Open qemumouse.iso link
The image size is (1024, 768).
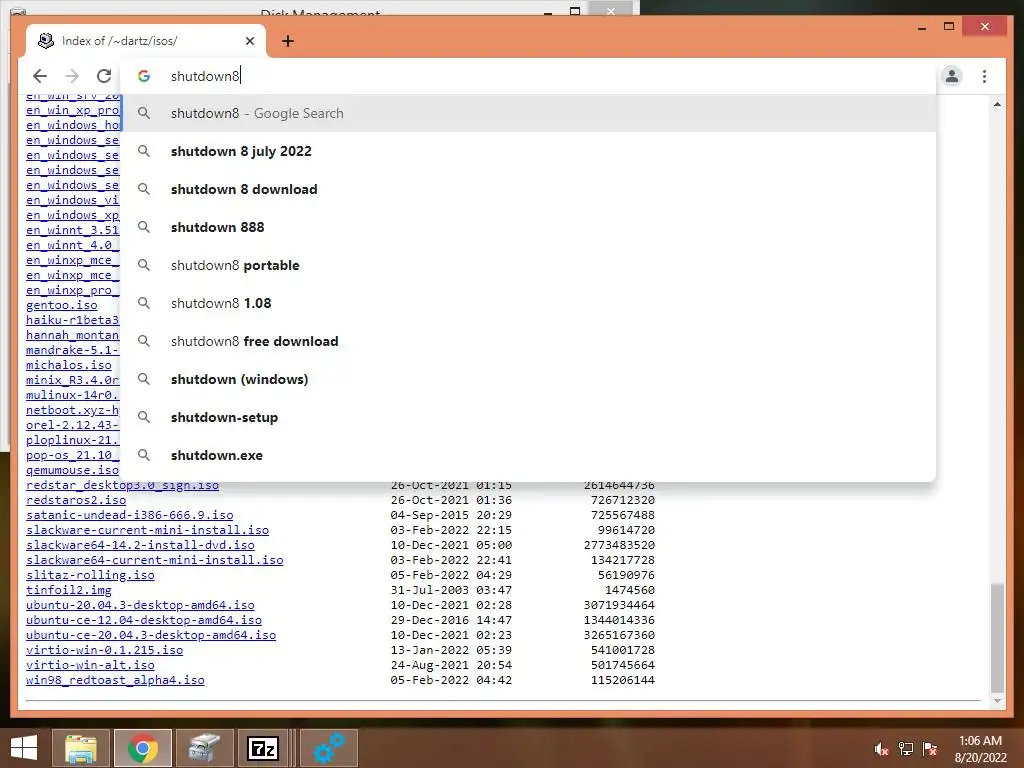[72, 470]
